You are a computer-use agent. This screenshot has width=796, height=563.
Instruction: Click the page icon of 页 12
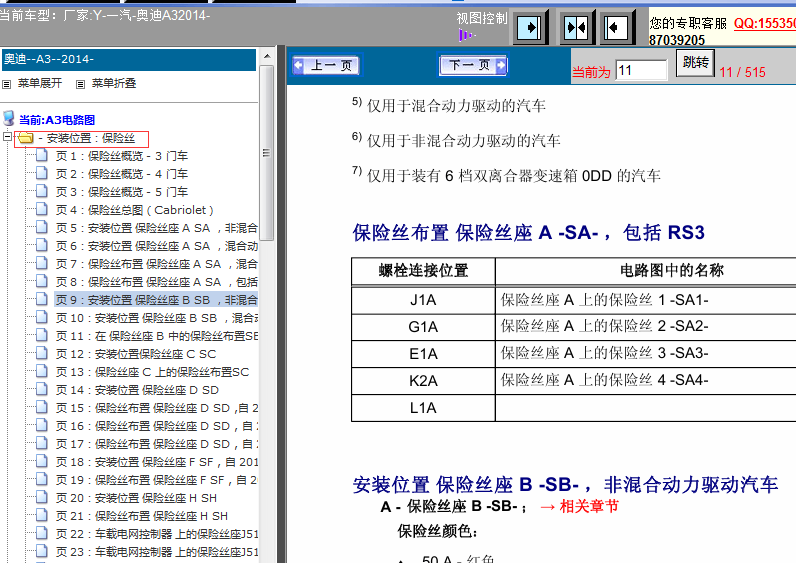pos(42,353)
